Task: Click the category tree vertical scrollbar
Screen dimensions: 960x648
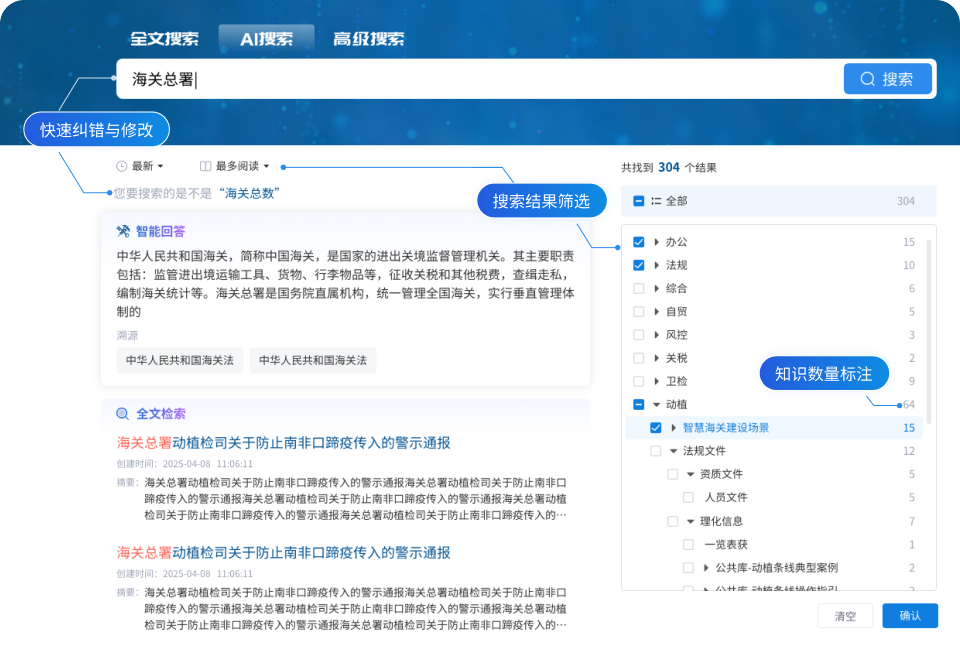Action: tap(929, 331)
